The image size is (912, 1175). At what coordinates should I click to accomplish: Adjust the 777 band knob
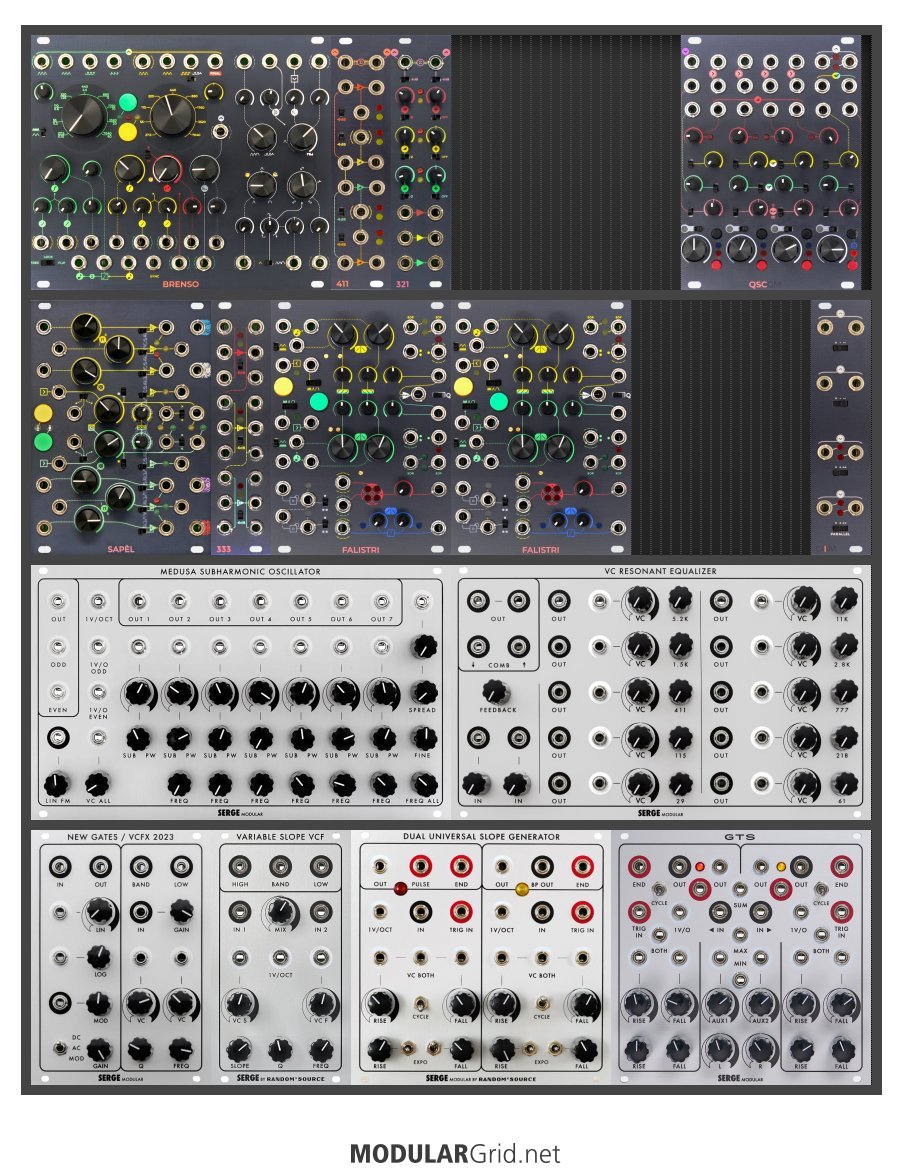tap(843, 692)
